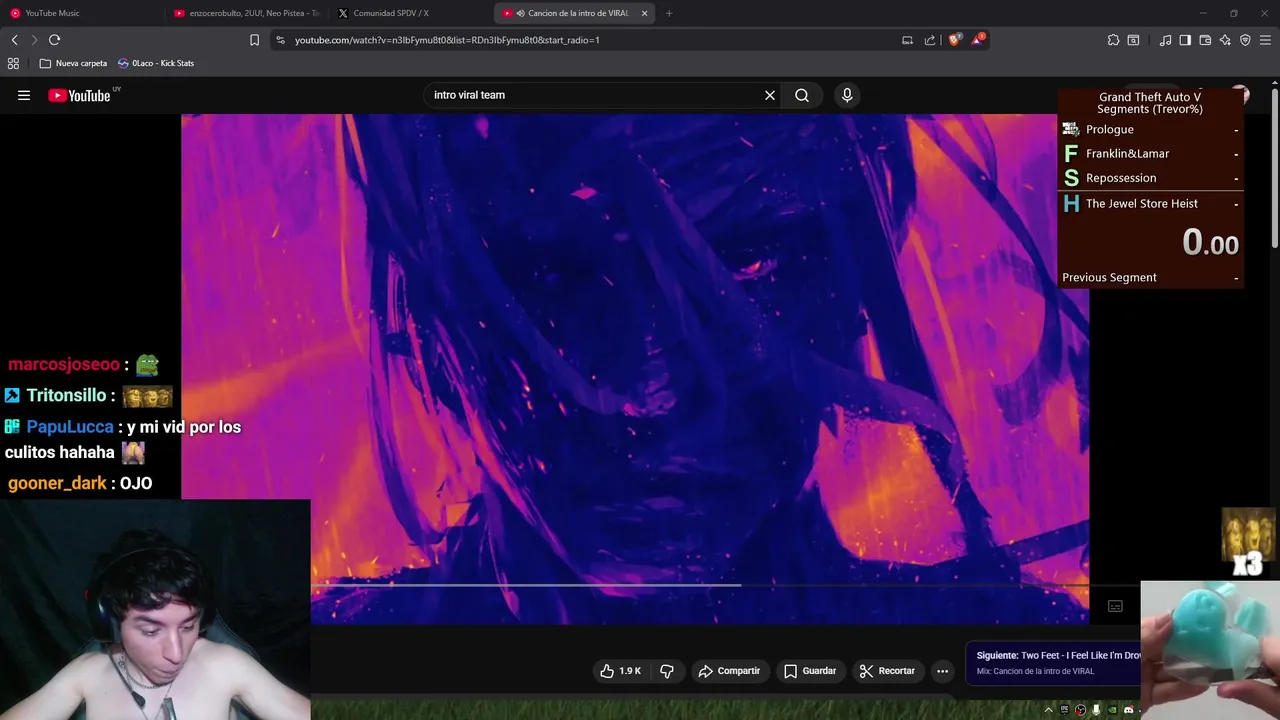Open Recortar clip tool
Image resolution: width=1280 pixels, height=720 pixels.
point(887,671)
